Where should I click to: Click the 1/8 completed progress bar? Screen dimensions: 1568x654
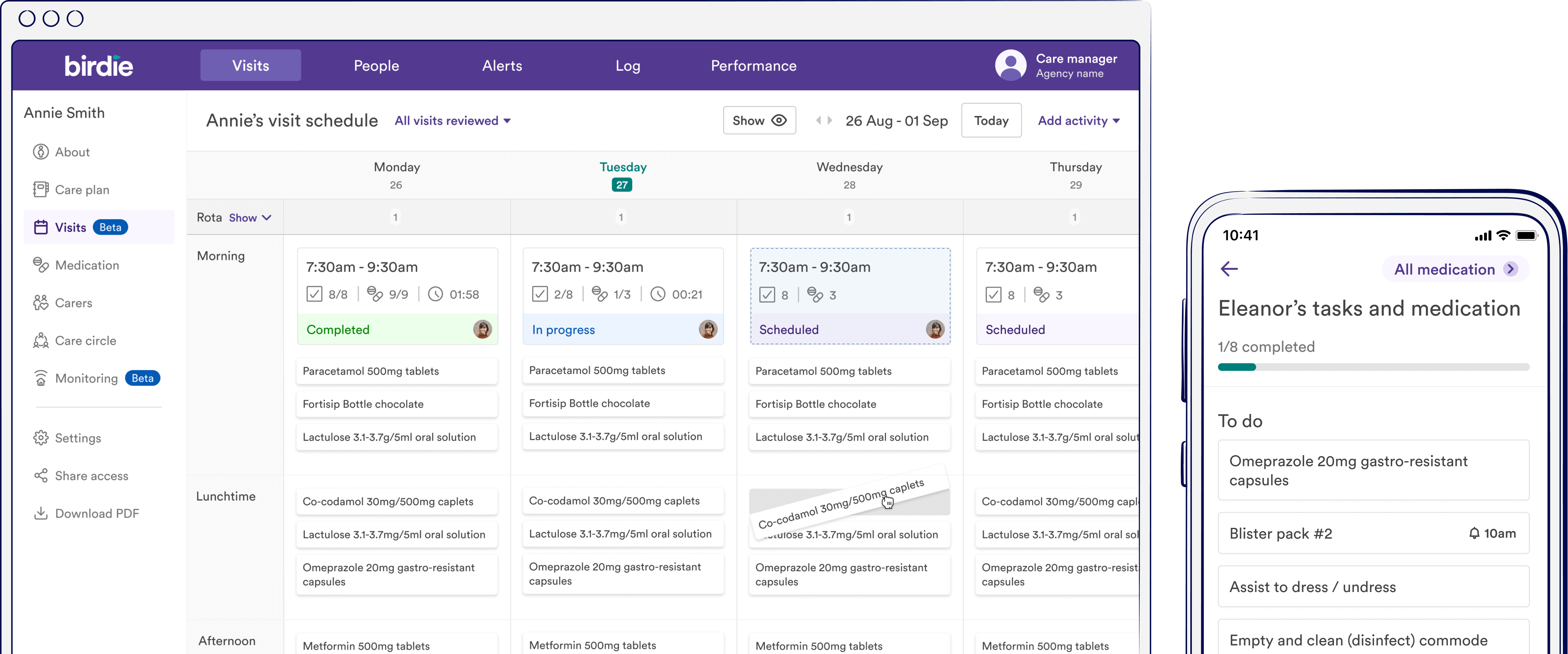click(x=1373, y=367)
